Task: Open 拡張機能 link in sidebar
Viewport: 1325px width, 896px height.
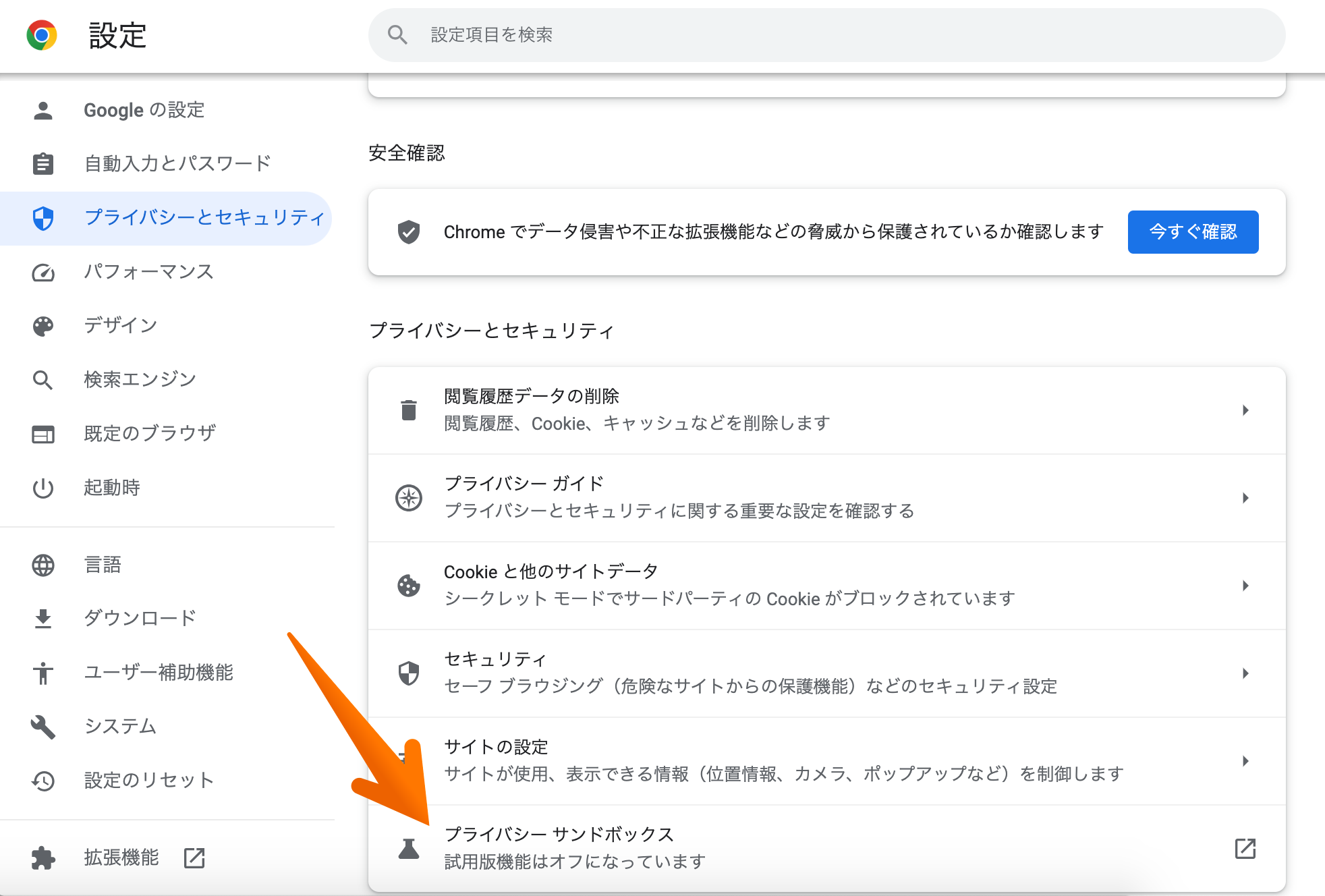Action: pos(166,858)
